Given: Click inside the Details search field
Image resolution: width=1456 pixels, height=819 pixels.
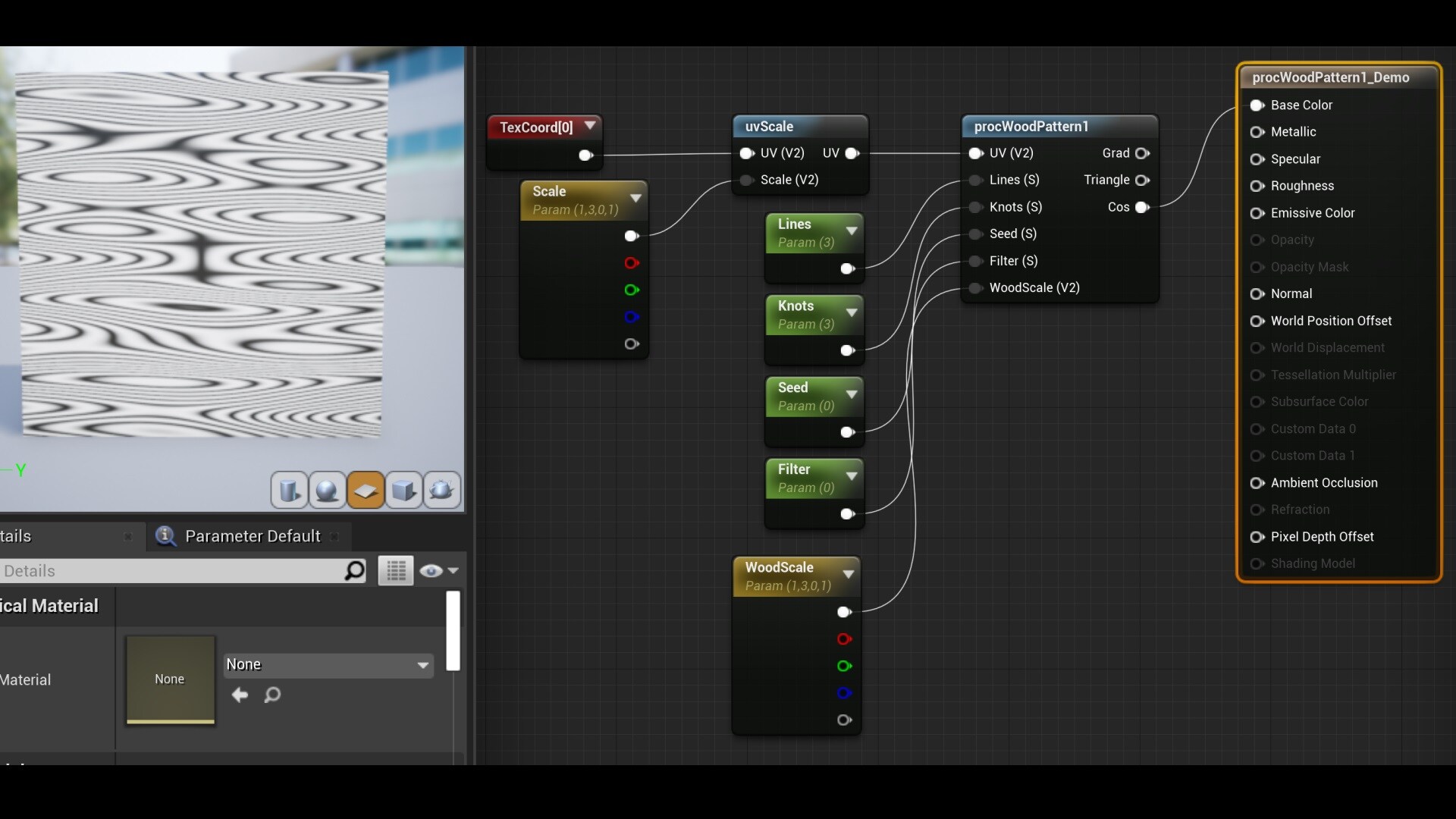Looking at the screenshot, I should tap(174, 570).
